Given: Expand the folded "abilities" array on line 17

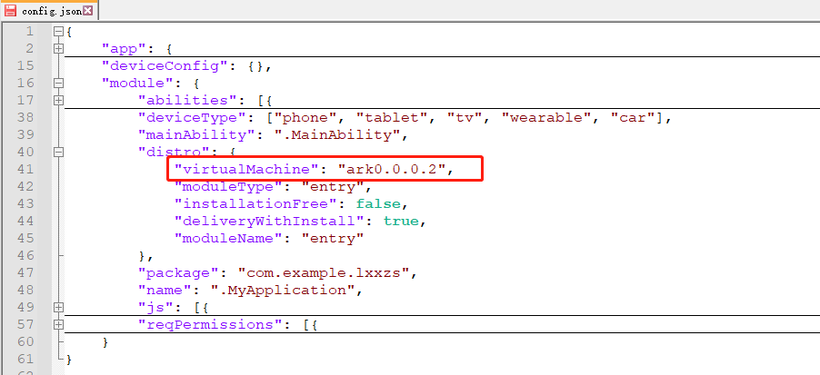Looking at the screenshot, I should click(x=58, y=100).
